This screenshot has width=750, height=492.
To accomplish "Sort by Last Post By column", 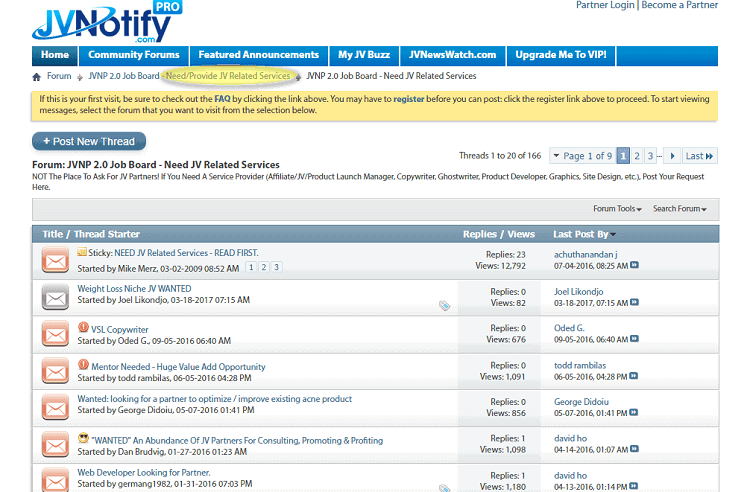I will coord(584,234).
